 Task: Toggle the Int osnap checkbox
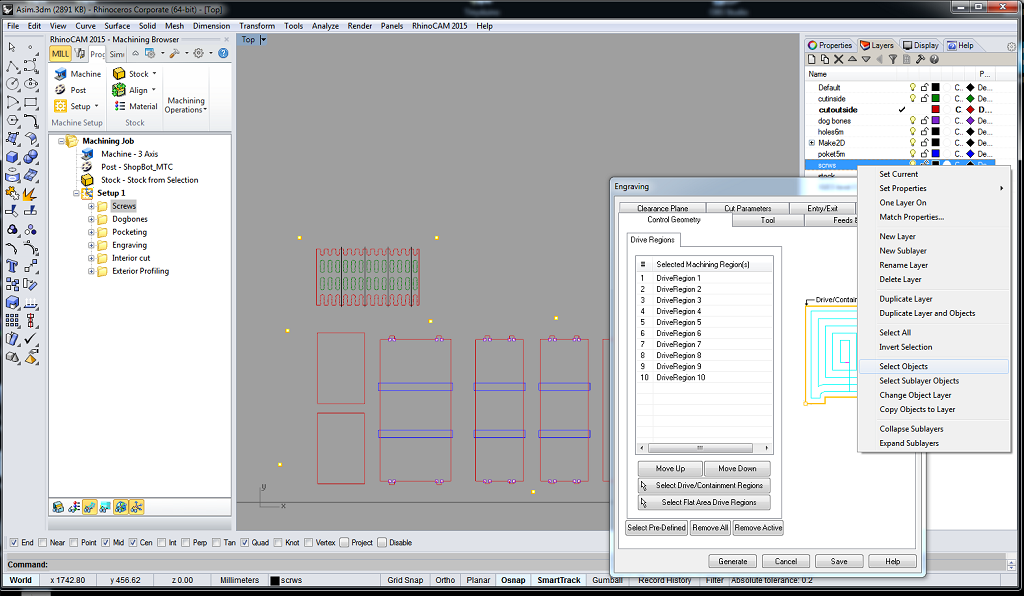point(161,542)
